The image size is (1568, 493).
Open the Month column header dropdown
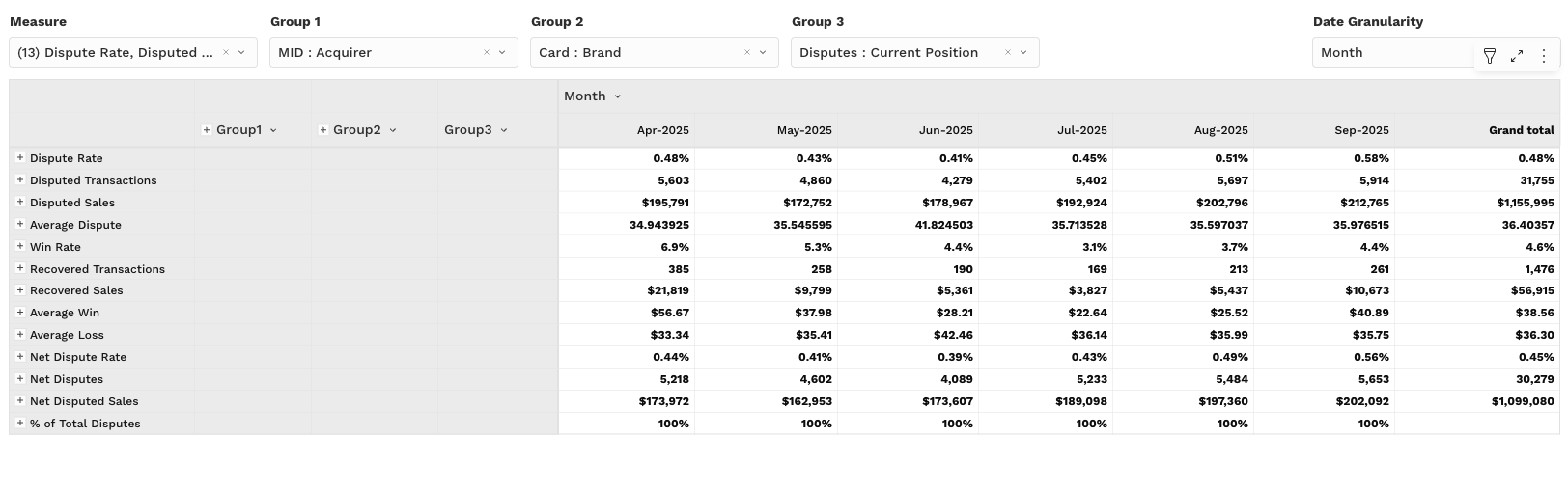point(618,96)
